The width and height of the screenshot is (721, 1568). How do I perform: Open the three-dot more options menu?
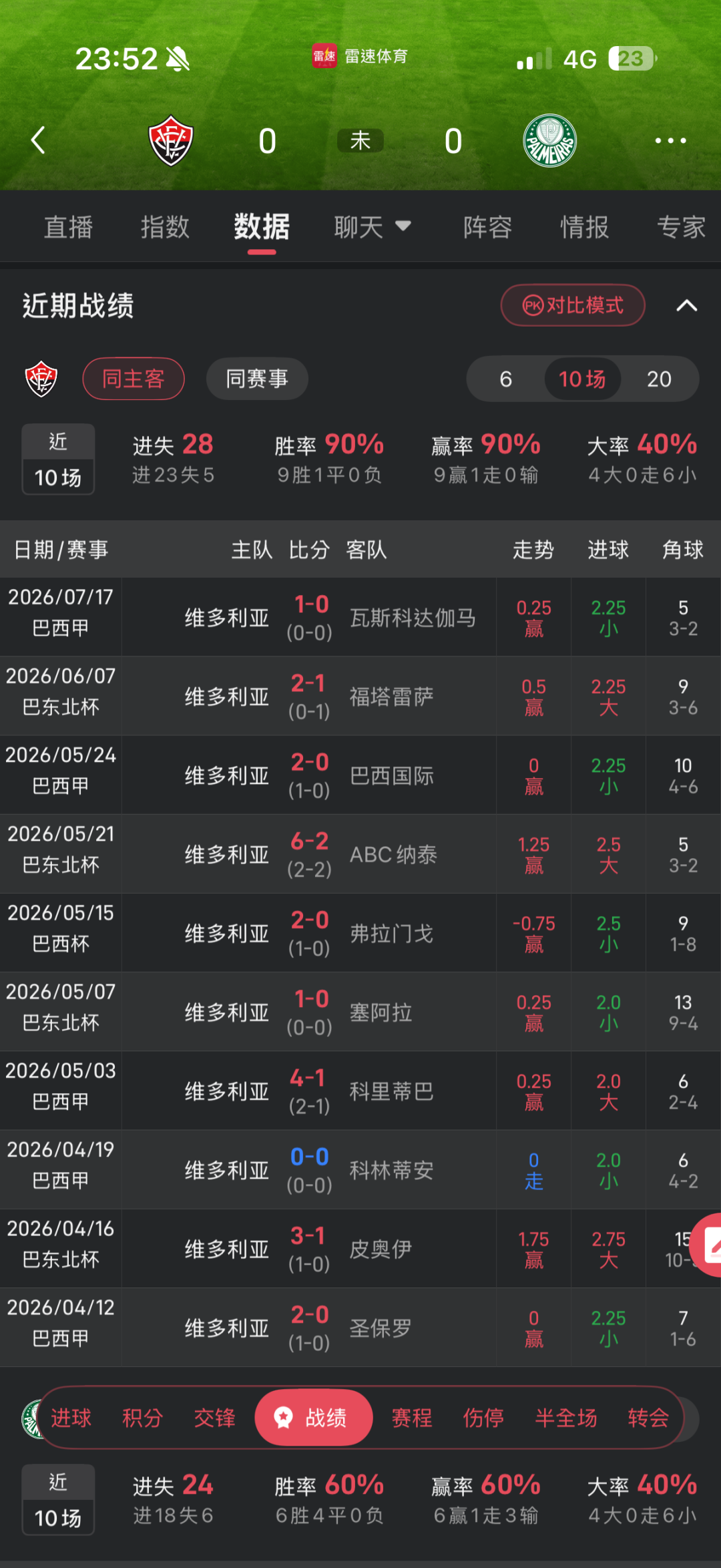pos(670,140)
